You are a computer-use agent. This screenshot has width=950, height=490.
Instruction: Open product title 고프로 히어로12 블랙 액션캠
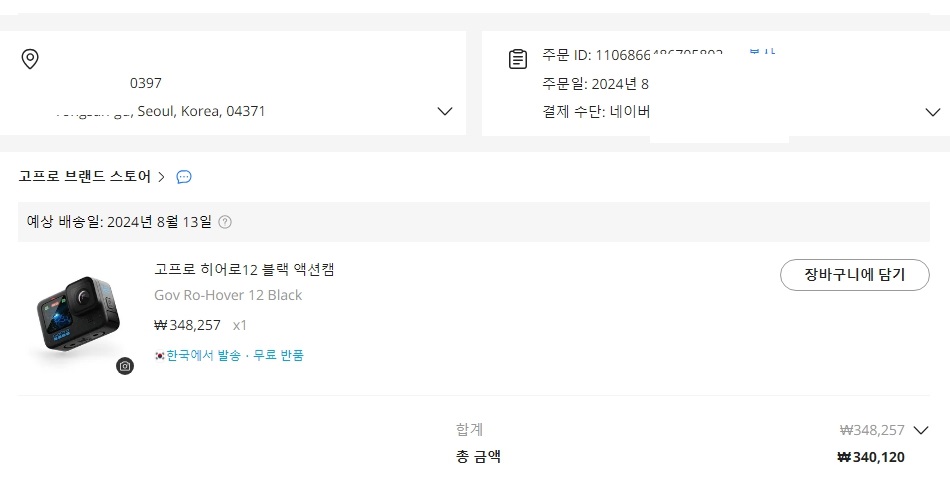244,269
